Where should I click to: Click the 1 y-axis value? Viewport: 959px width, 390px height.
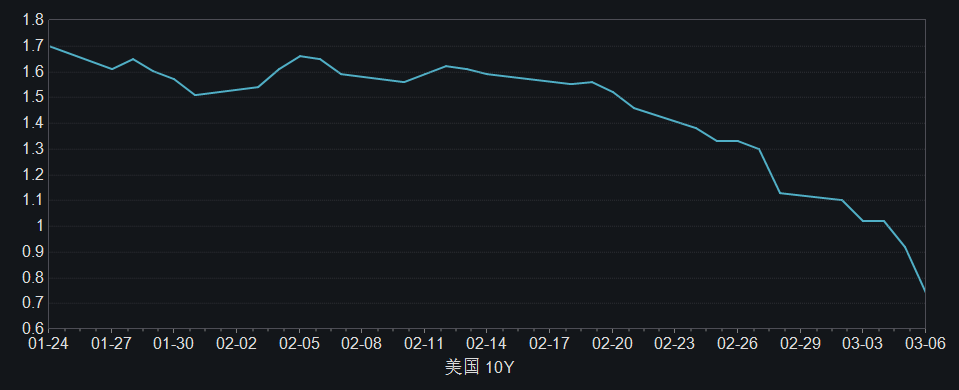coord(40,226)
